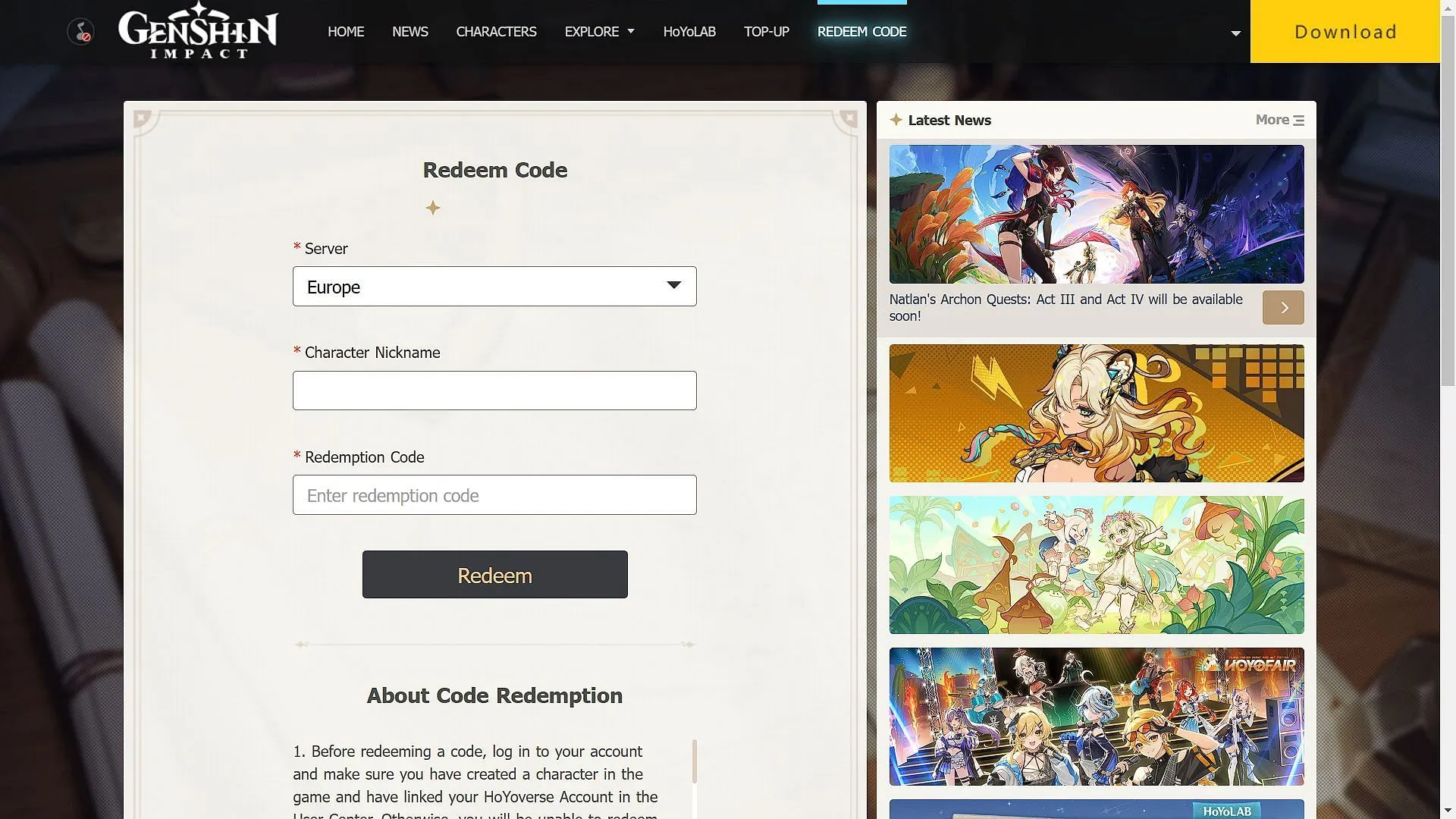Click the More menu icon with lines

click(x=1298, y=120)
